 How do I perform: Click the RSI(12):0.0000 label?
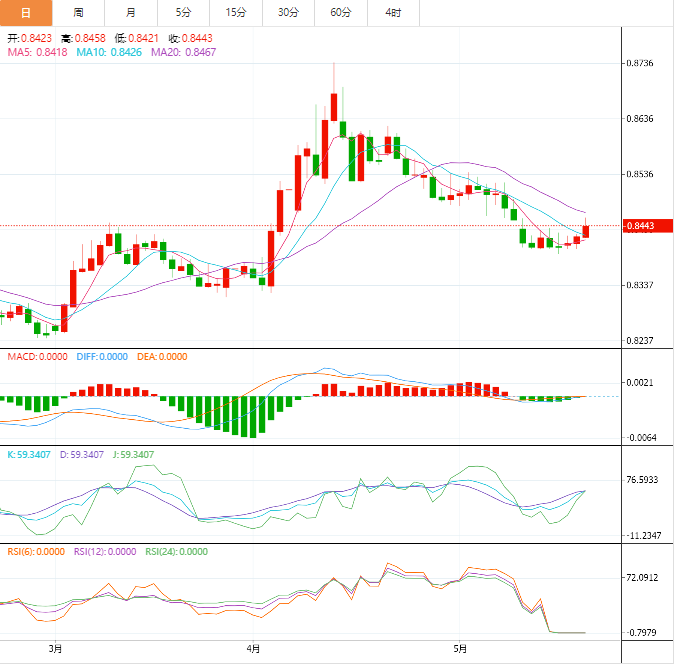(x=105, y=552)
